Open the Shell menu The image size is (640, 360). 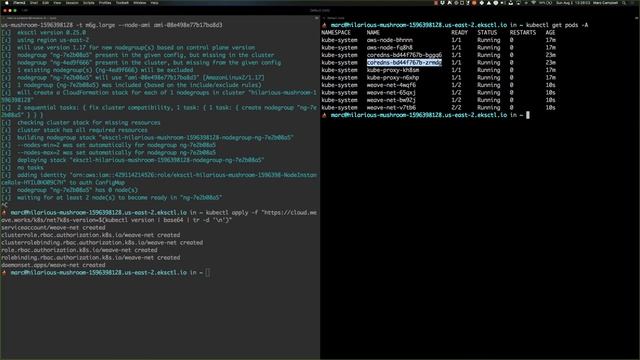pyautogui.click(x=34, y=2)
